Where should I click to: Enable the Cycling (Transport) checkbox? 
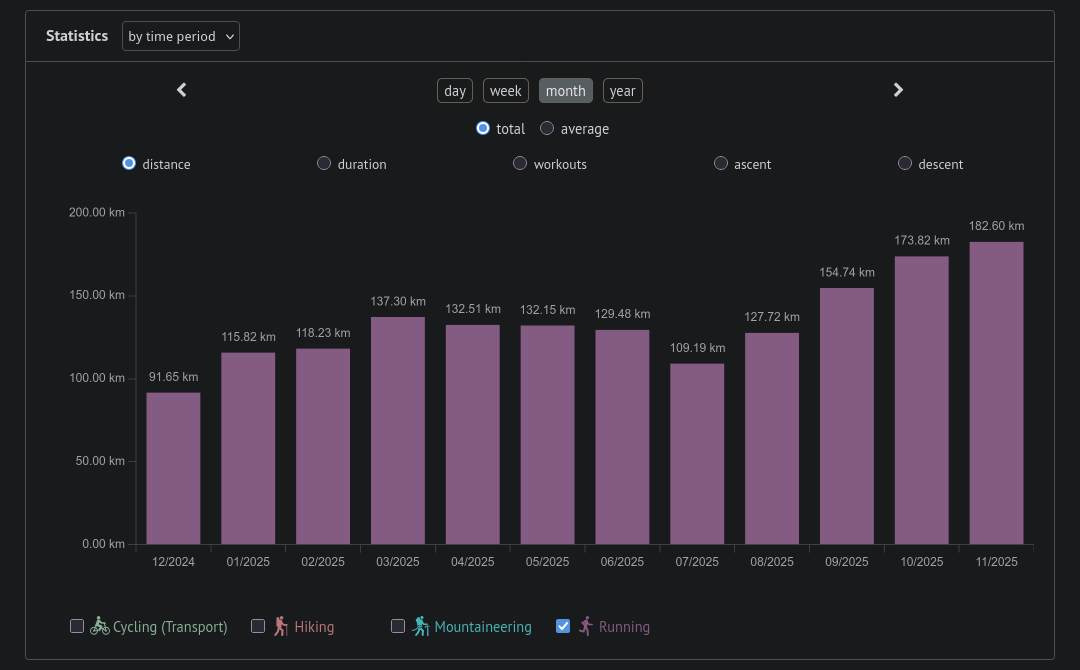(77, 626)
